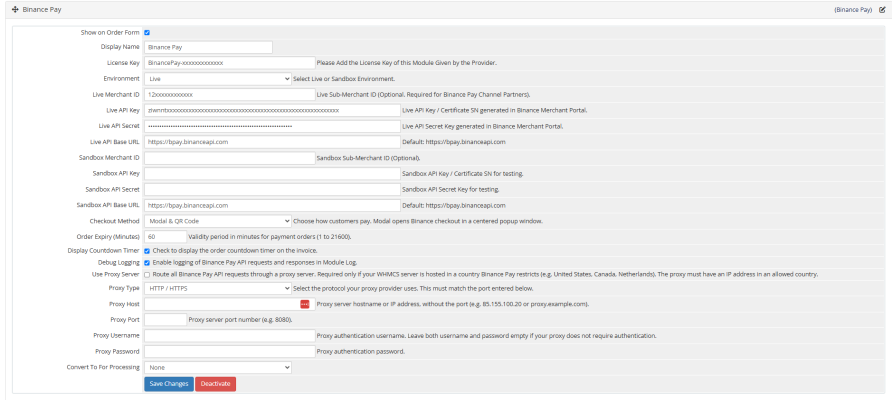Toggle Show on Order Form checkbox
The height and width of the screenshot is (400, 892).
[147, 32]
